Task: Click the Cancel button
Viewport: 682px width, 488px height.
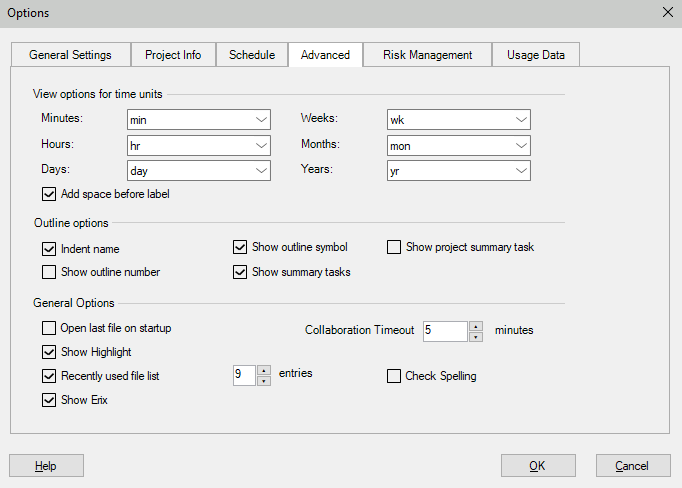Action: 633,465
